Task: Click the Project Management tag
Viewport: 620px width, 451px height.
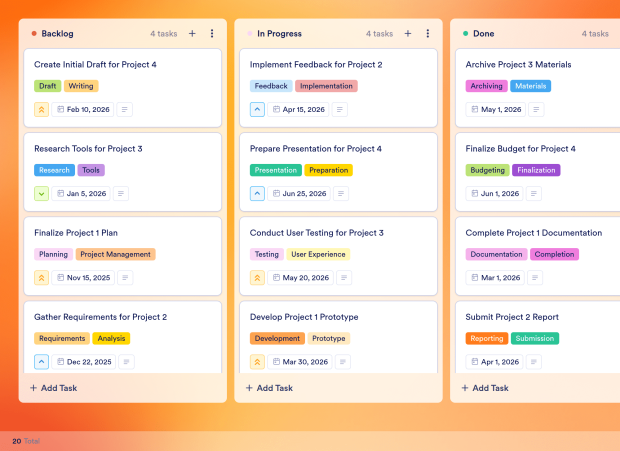Action: (115, 254)
